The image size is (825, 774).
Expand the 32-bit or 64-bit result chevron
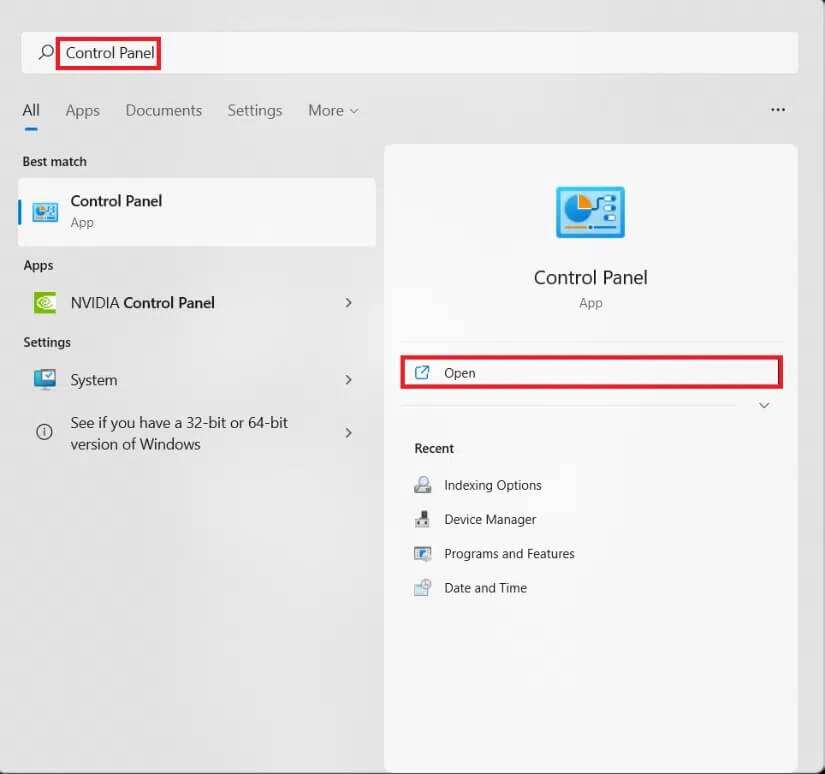click(x=348, y=433)
